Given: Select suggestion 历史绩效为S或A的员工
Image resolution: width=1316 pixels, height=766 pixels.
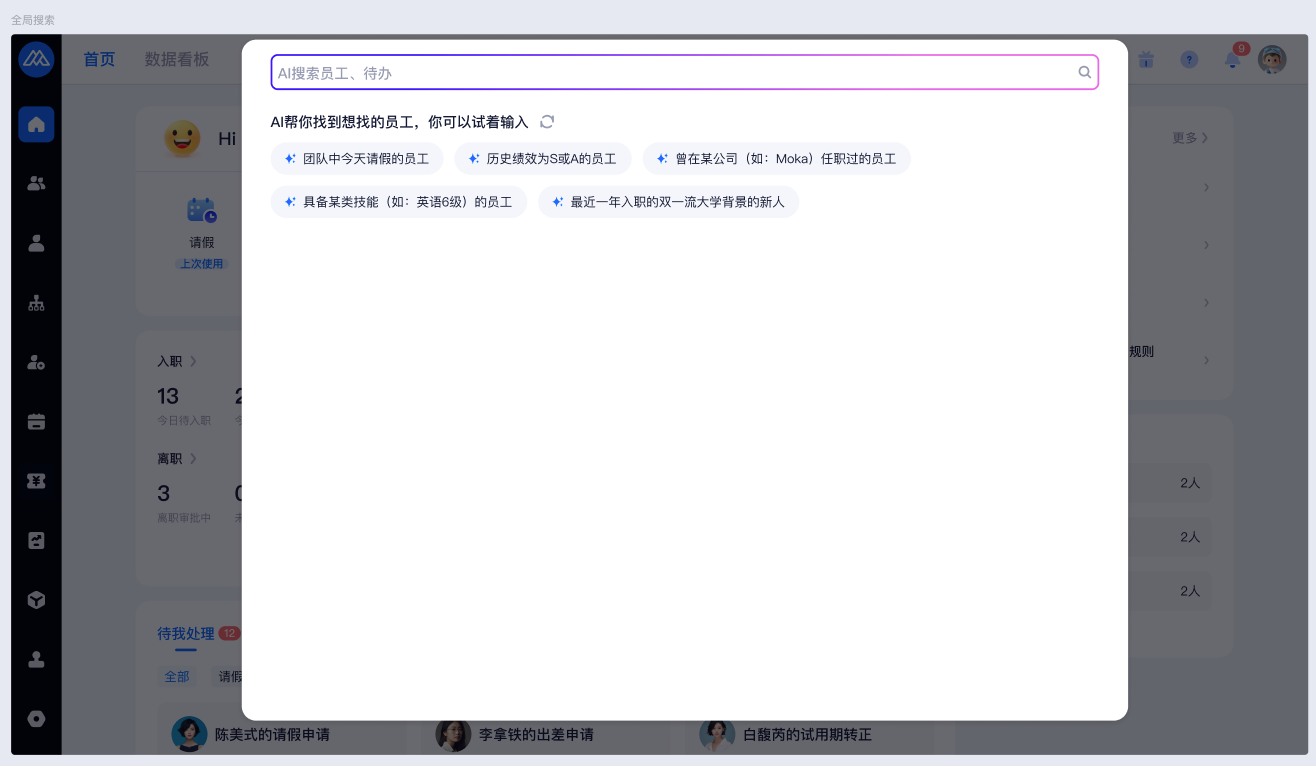Looking at the screenshot, I should (542, 159).
